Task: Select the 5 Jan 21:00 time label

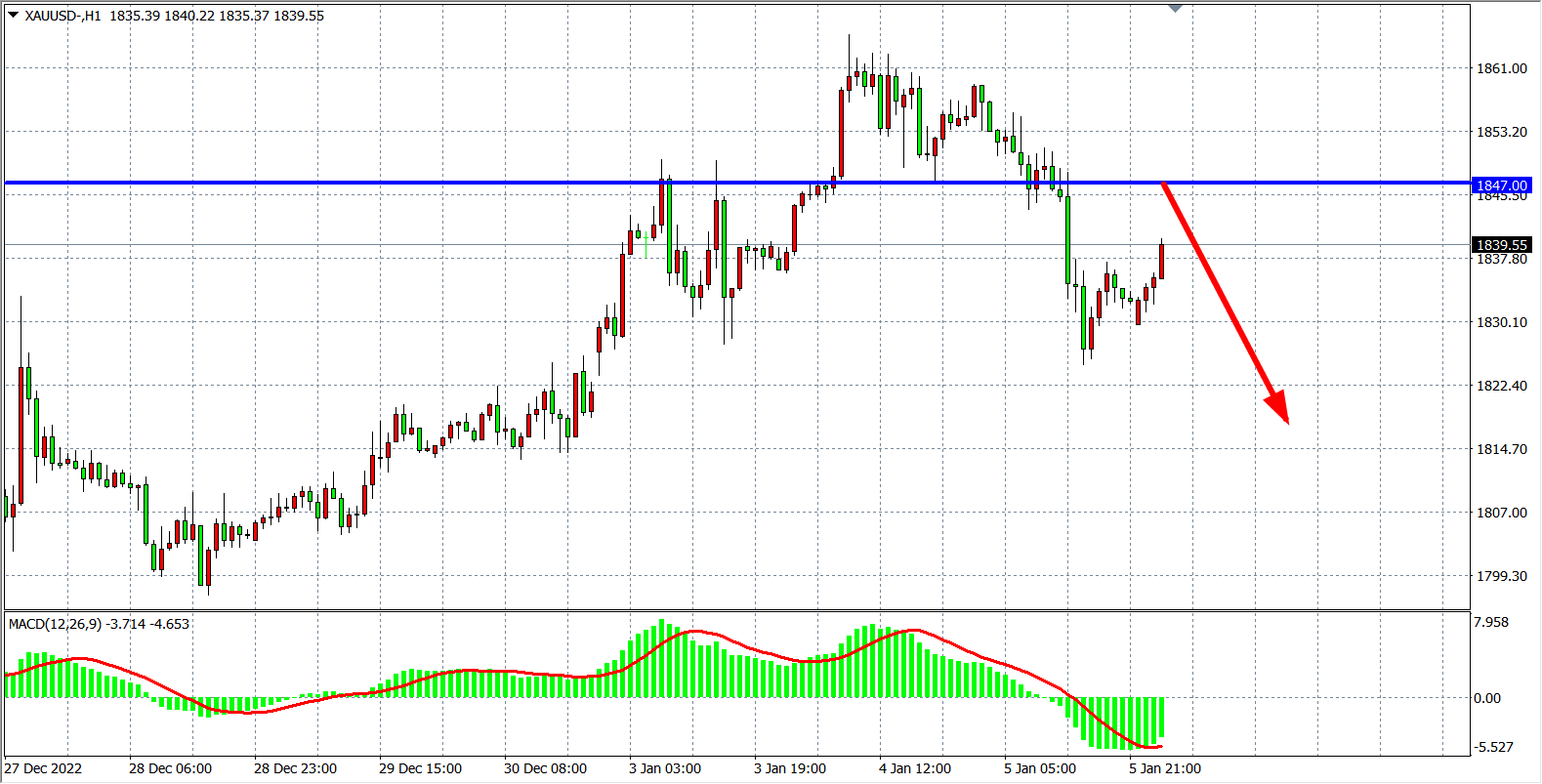Action: click(x=1164, y=768)
